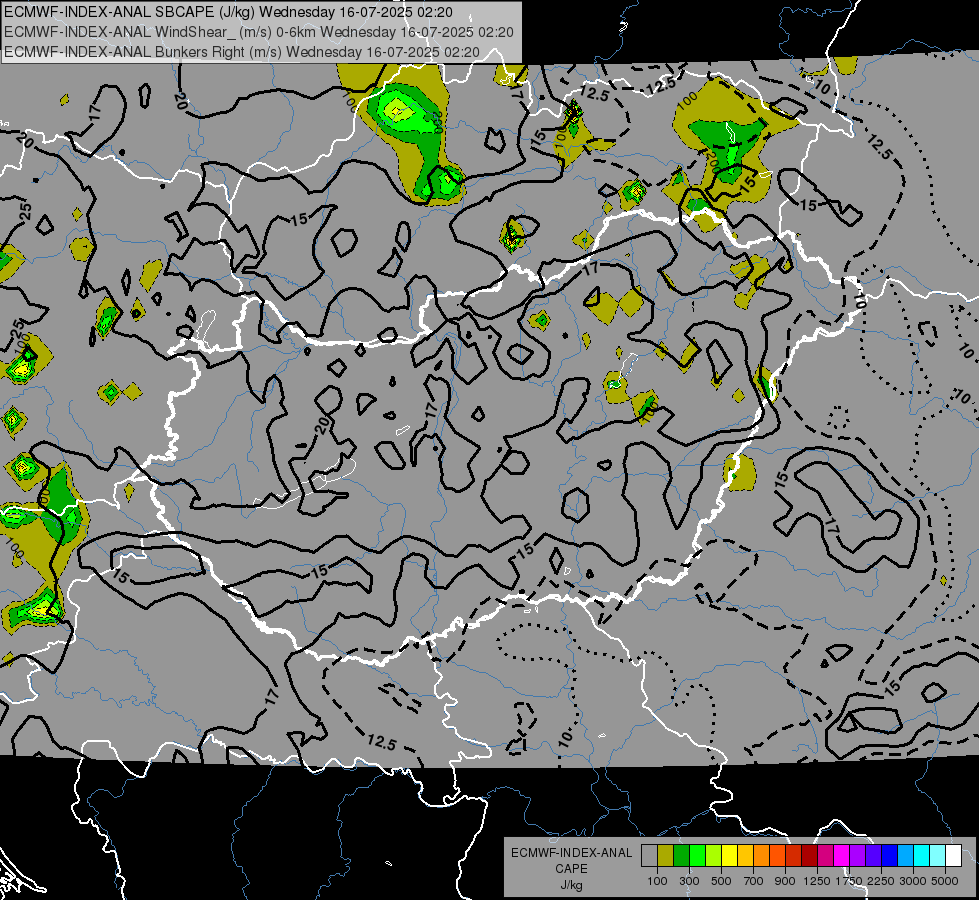Select the lime yellow-green swatch before 500
The image size is (979, 900).
714,855
